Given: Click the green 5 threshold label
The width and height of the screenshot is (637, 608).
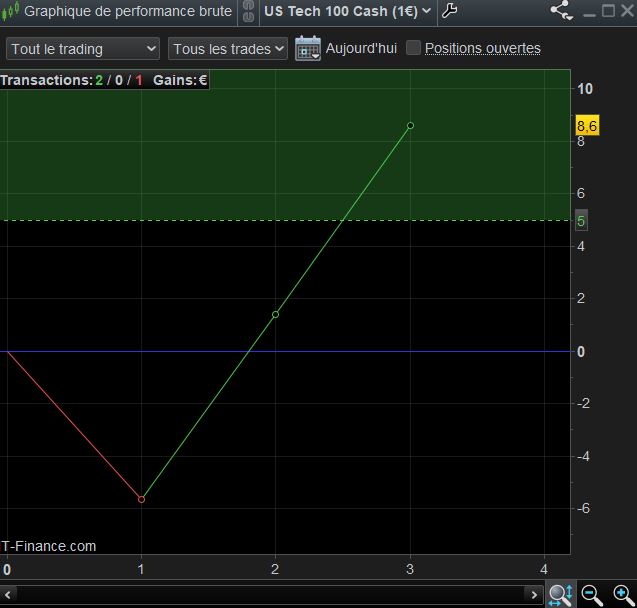Looking at the screenshot, I should (x=581, y=221).
